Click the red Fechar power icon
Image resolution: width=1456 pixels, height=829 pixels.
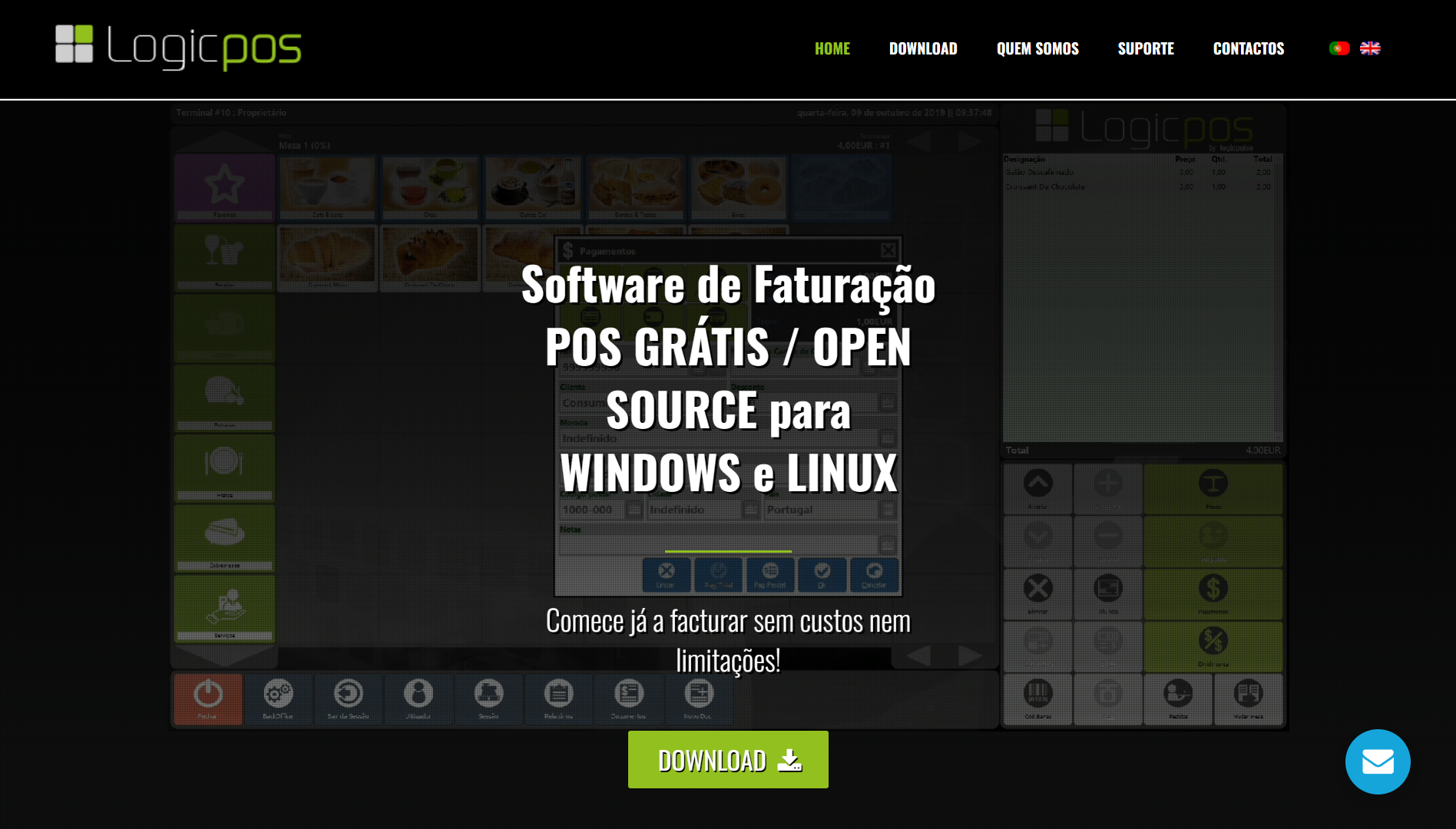[208, 697]
